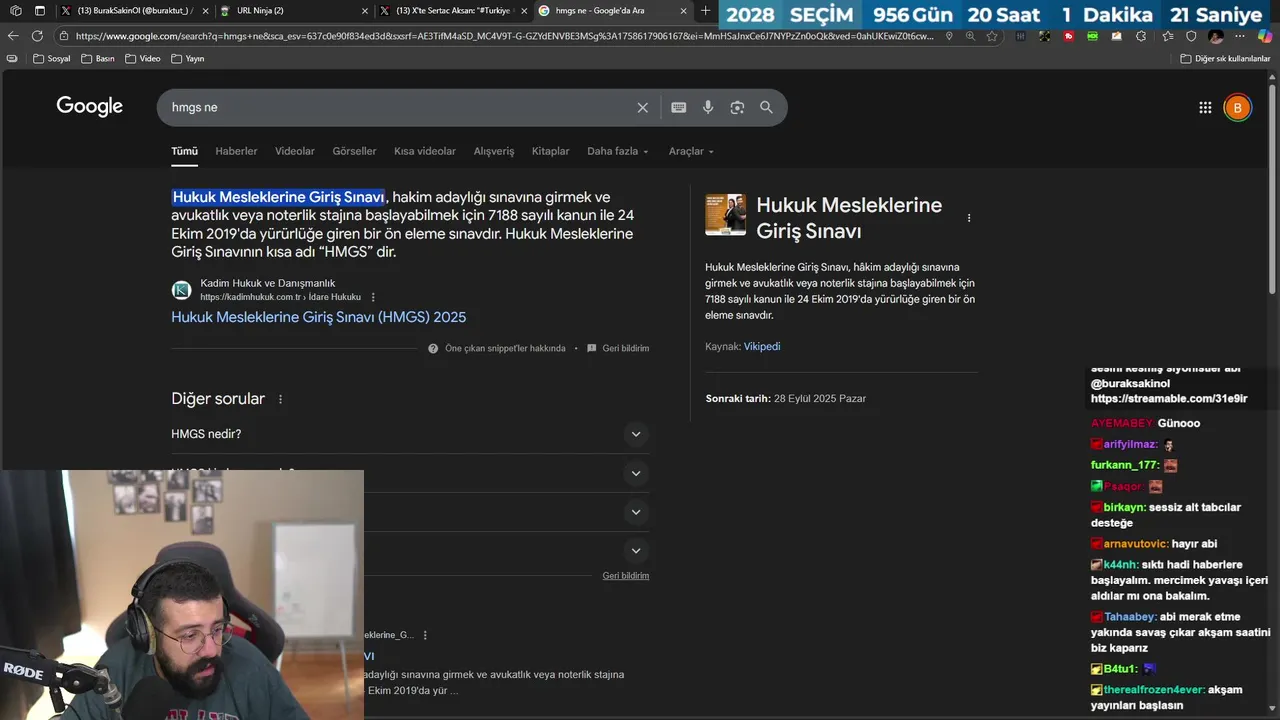This screenshot has width=1280, height=720.
Task: Select the 'Tümü' results tab
Action: tap(184, 151)
